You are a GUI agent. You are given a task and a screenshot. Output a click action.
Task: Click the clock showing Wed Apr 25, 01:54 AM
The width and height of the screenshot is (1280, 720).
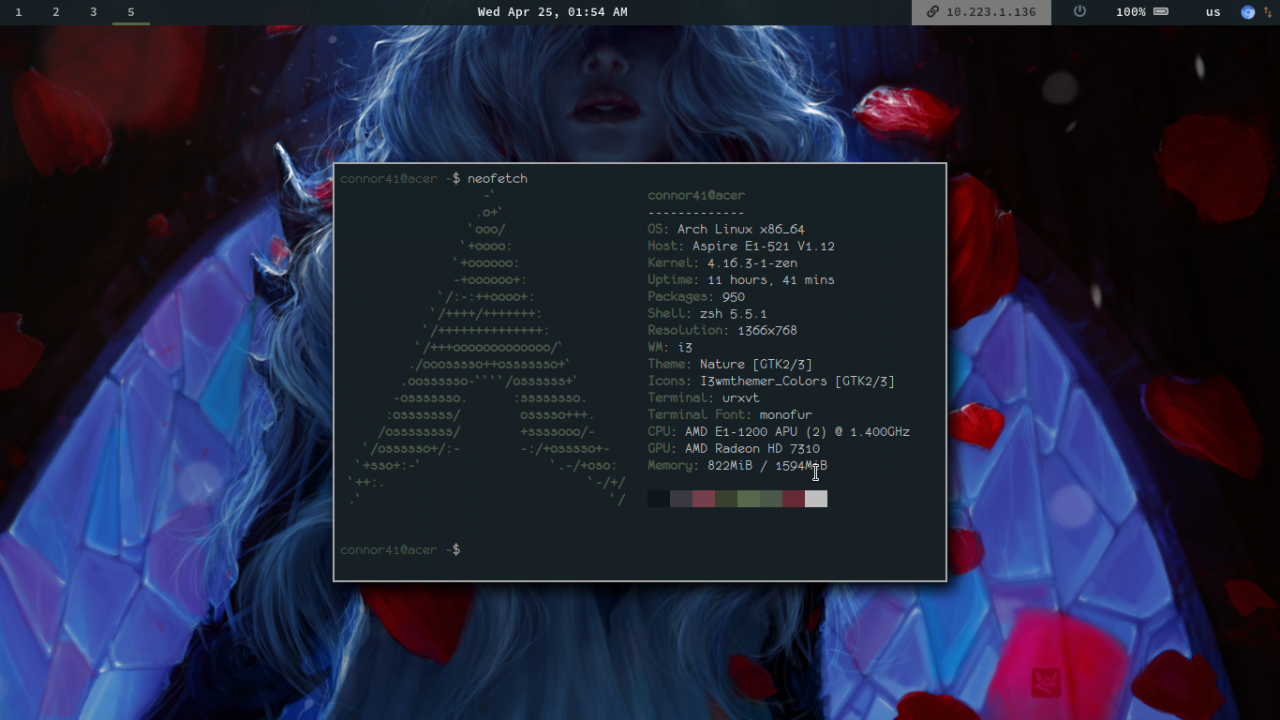click(552, 12)
